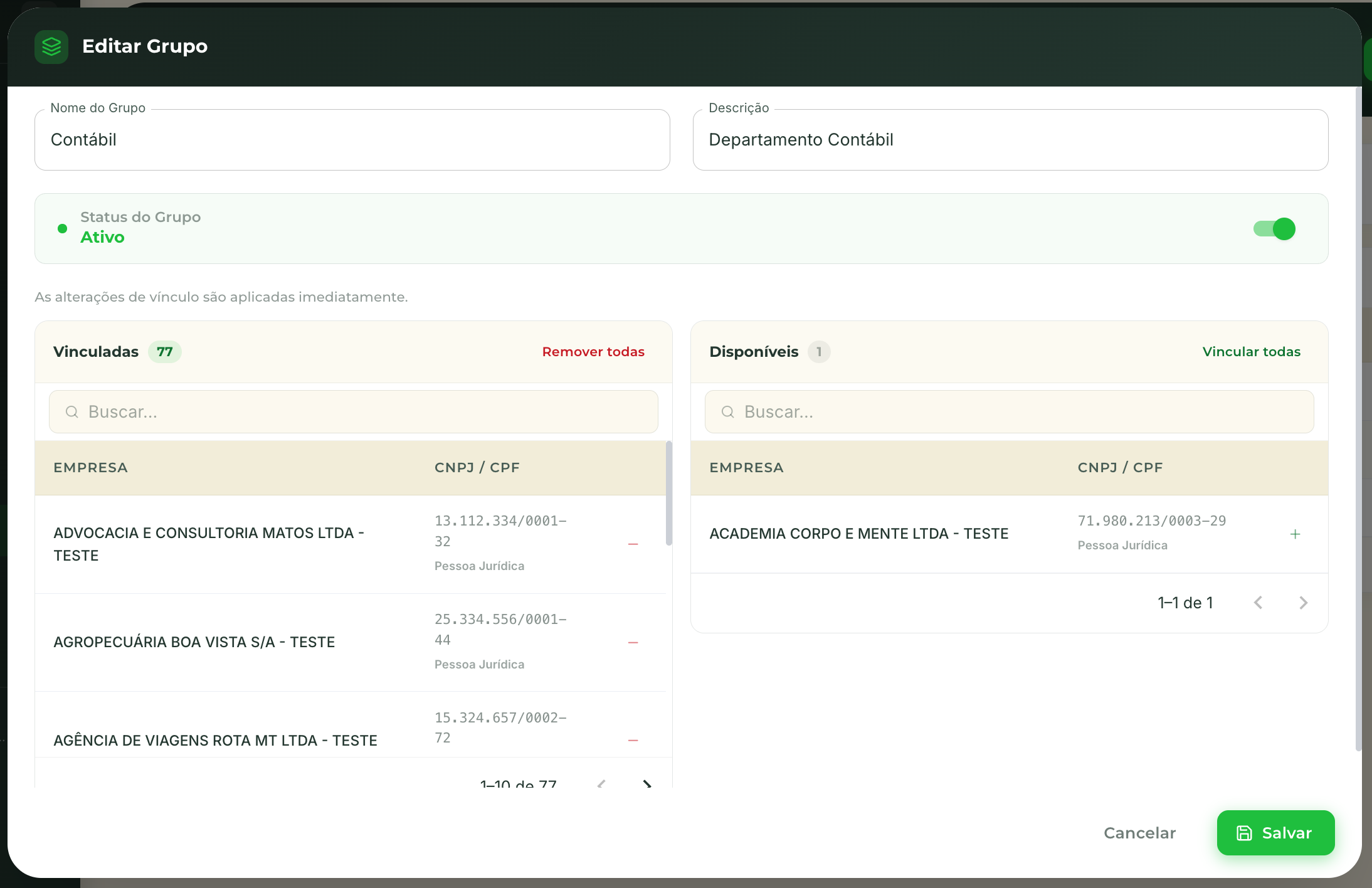The width and height of the screenshot is (1372, 888).
Task: Click the Editar Grupo dialog title
Action: pos(145,46)
